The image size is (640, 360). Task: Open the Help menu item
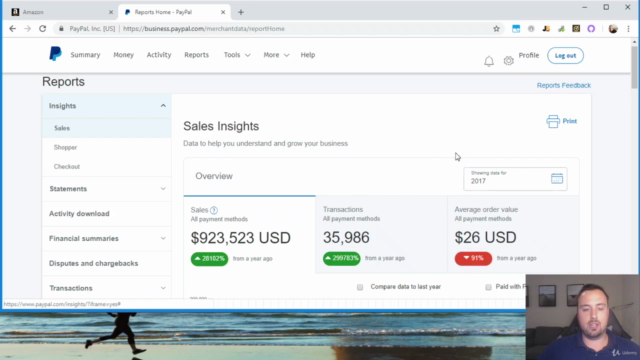(x=308, y=55)
